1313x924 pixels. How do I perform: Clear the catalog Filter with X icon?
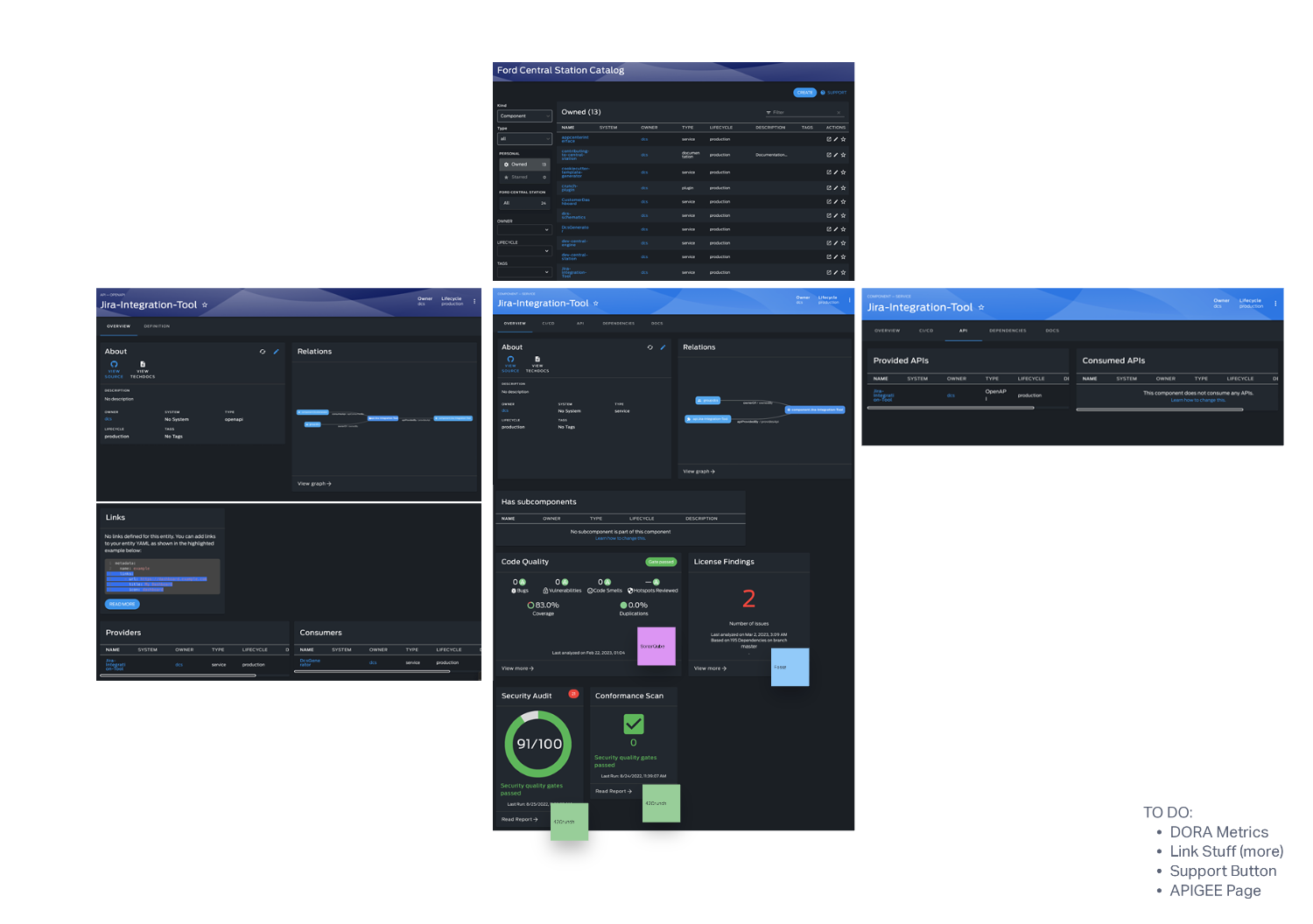coord(839,112)
